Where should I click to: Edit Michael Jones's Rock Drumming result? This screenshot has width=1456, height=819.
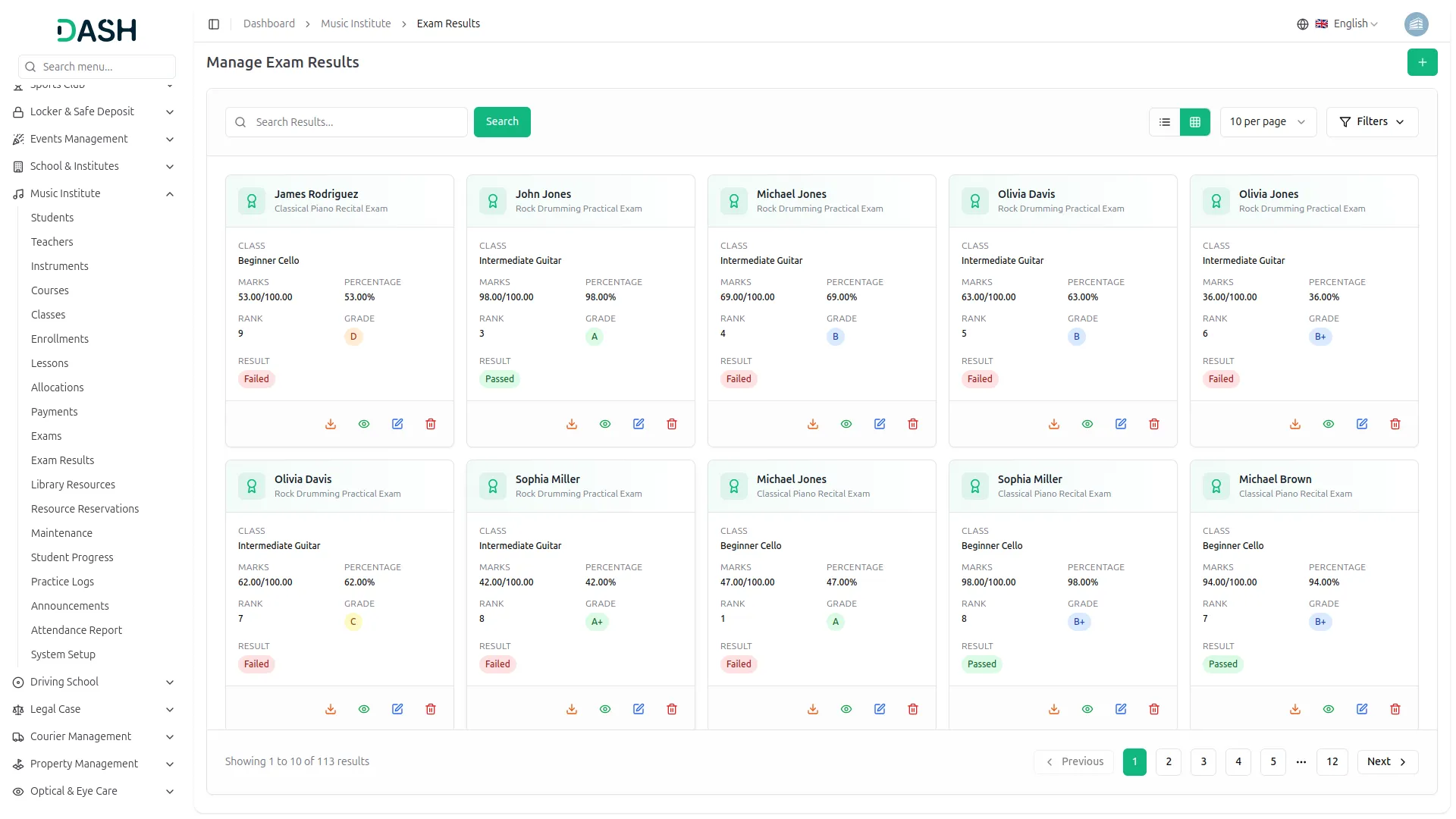[x=880, y=424]
